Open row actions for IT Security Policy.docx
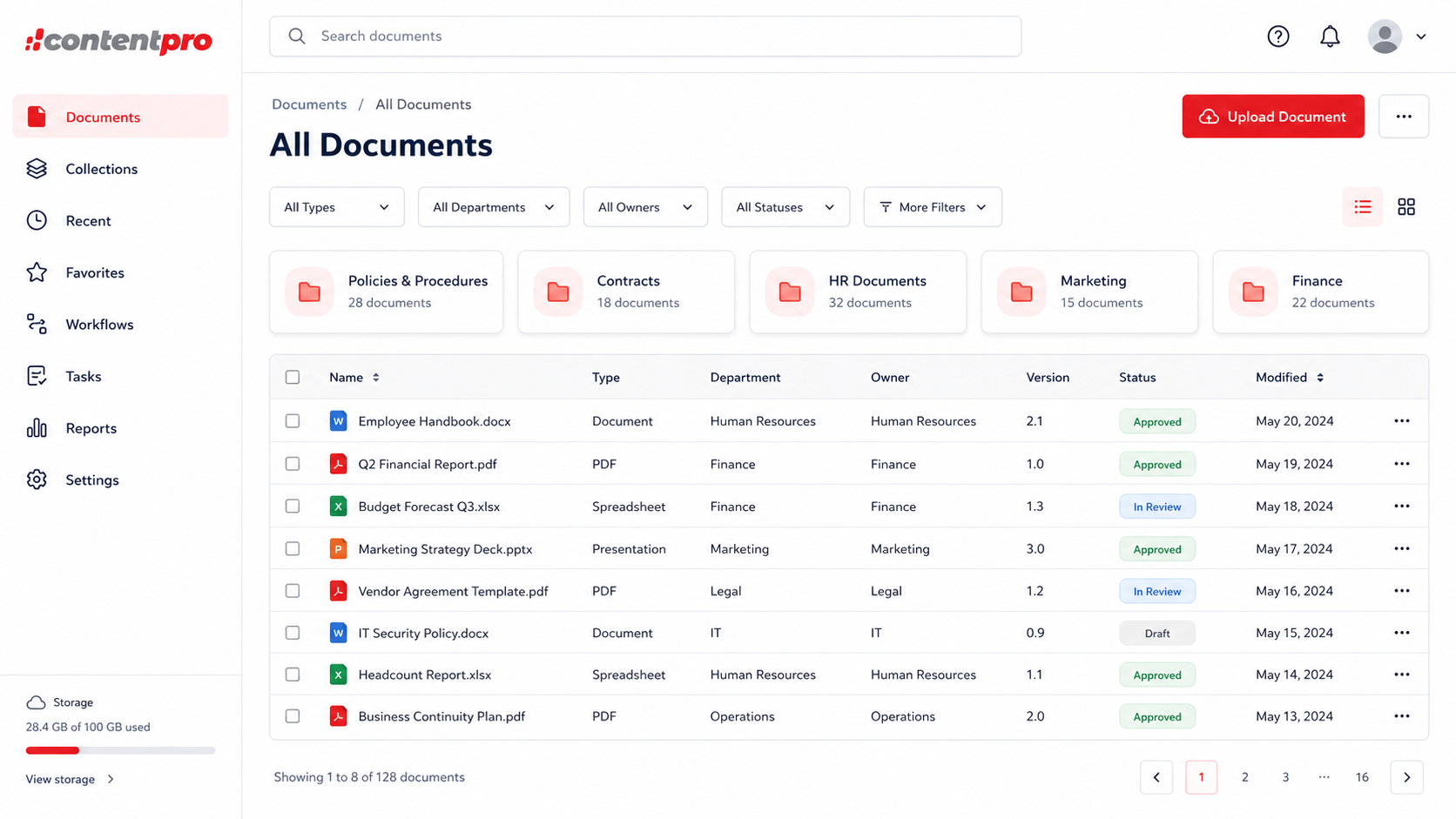 (x=1402, y=633)
